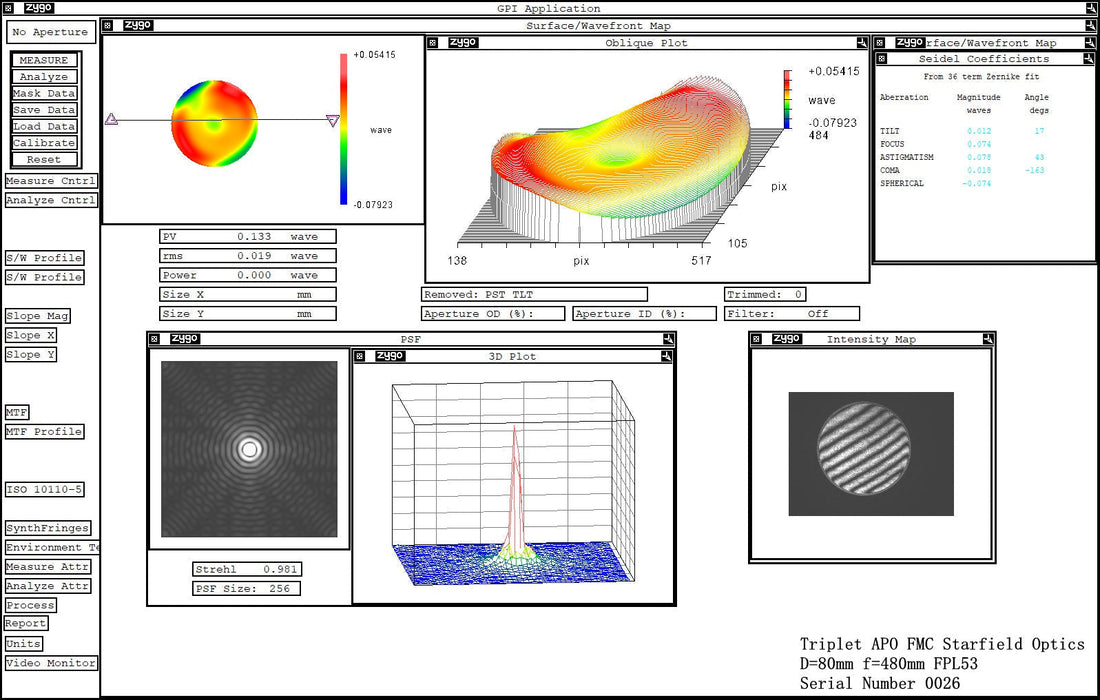Viewport: 1100px width, 700px height.
Task: Toggle the Filter: Off field
Action: (x=791, y=314)
